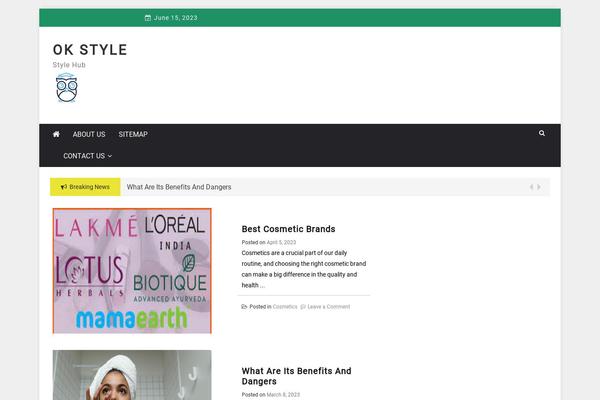This screenshot has height=400, width=600.
Task: Click the megaphone icon in Breaking News
Action: tap(64, 187)
